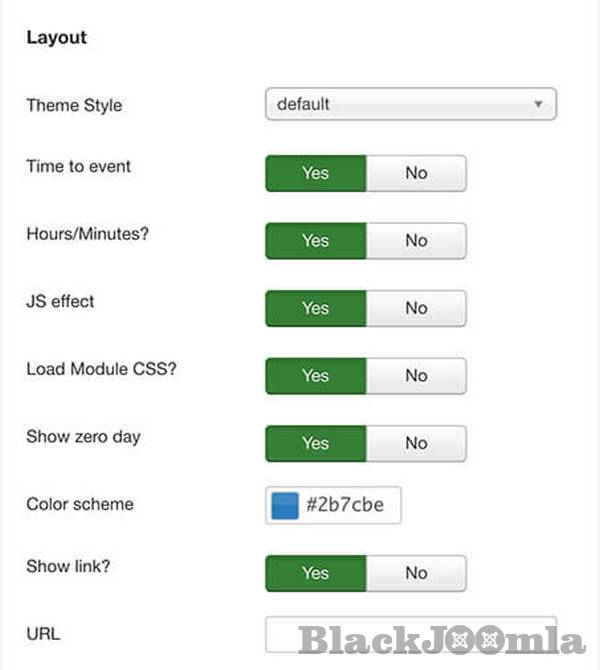Click the Color scheme label

(79, 504)
